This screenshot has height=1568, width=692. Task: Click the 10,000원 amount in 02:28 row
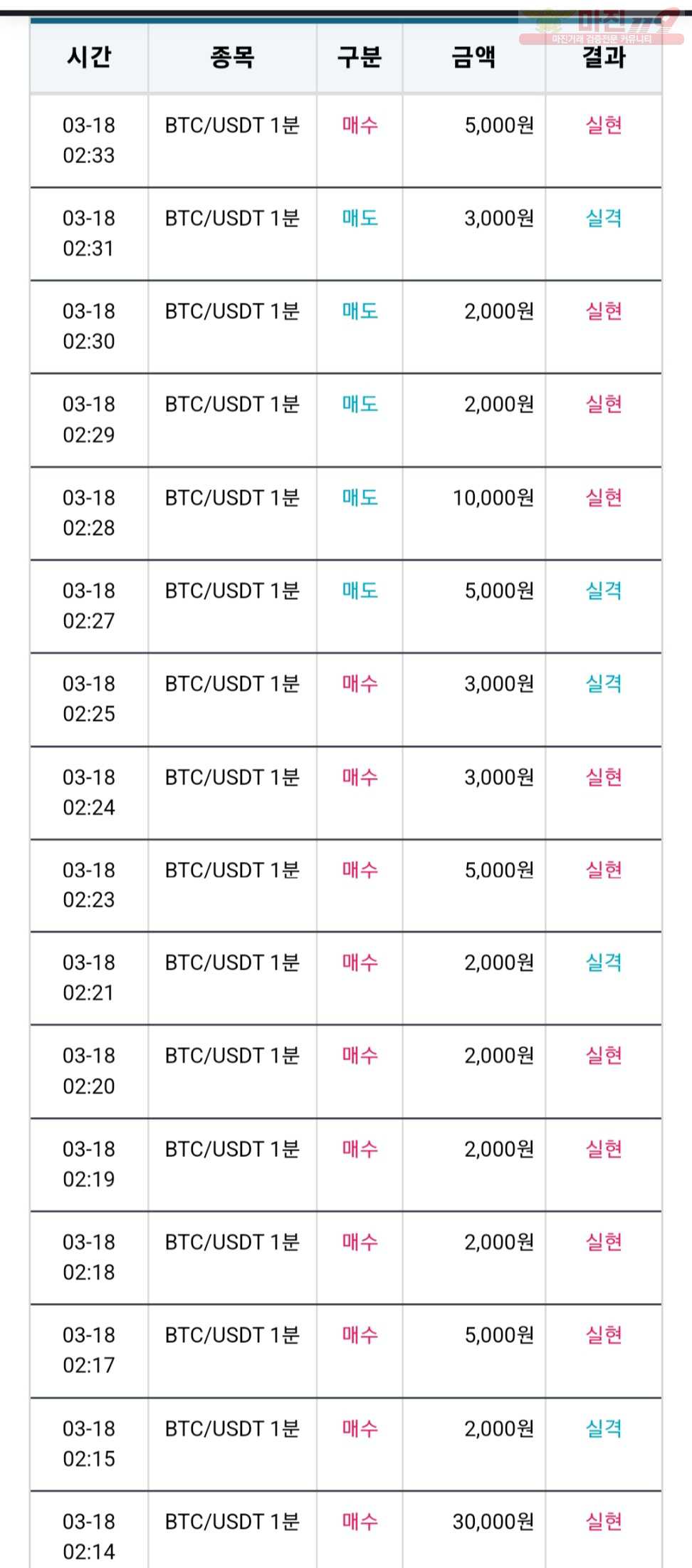pyautogui.click(x=493, y=498)
